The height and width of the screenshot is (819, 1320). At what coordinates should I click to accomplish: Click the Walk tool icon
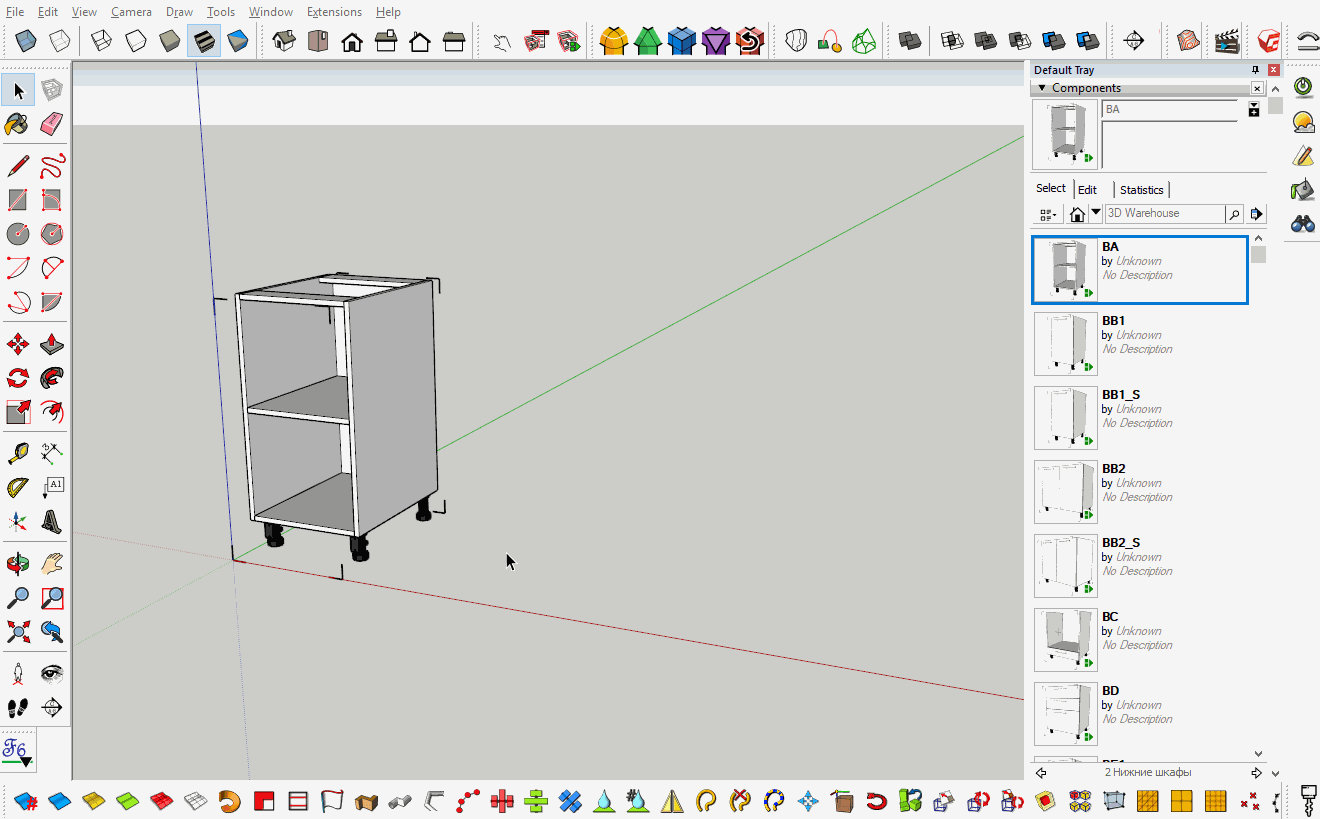pos(17,708)
